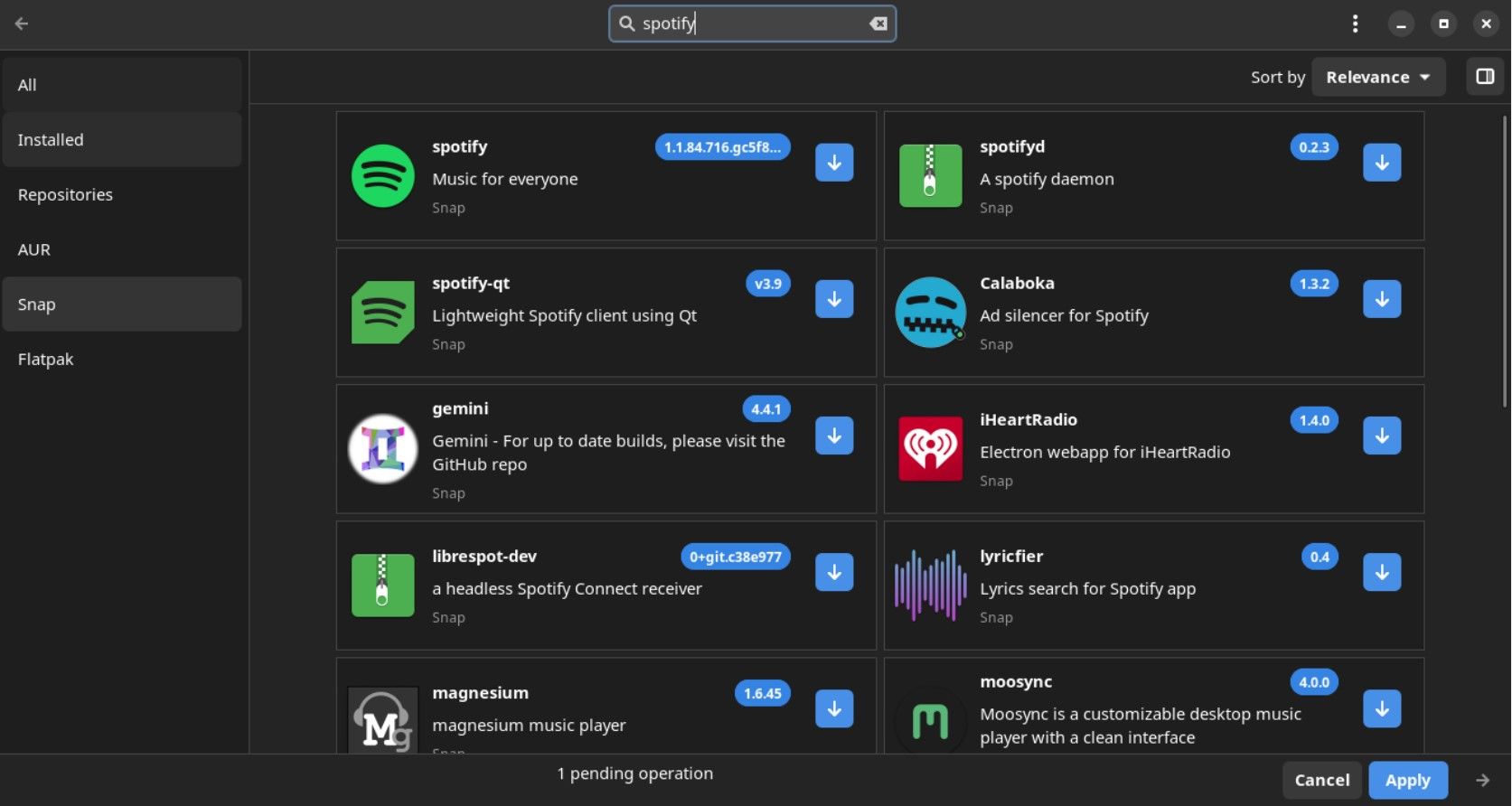Click the spotify-qt download arrow button
The width and height of the screenshot is (1512, 806).
coord(834,299)
